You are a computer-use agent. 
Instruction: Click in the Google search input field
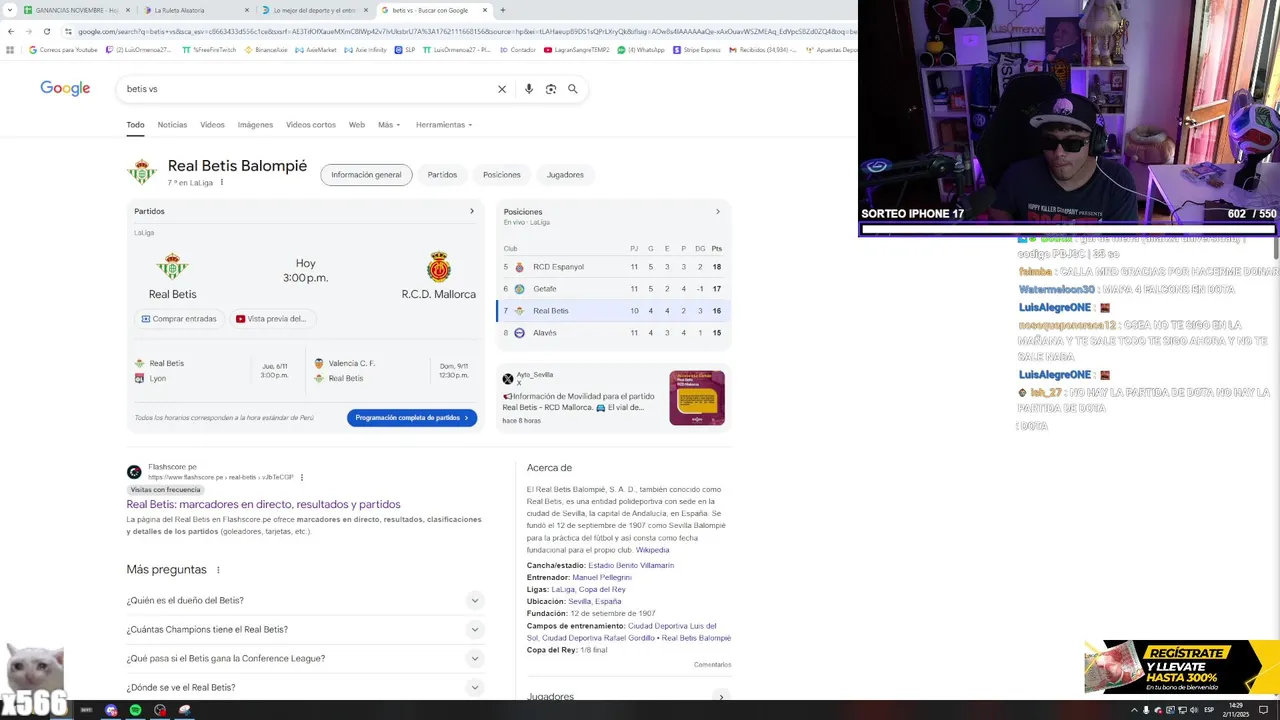310,89
